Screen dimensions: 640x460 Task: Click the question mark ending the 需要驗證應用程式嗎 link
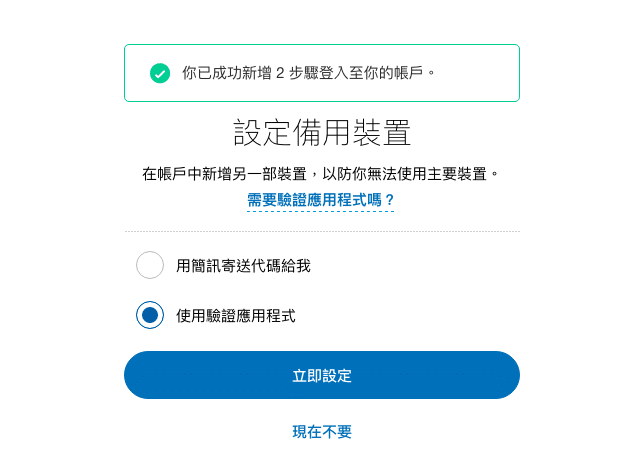click(x=389, y=200)
